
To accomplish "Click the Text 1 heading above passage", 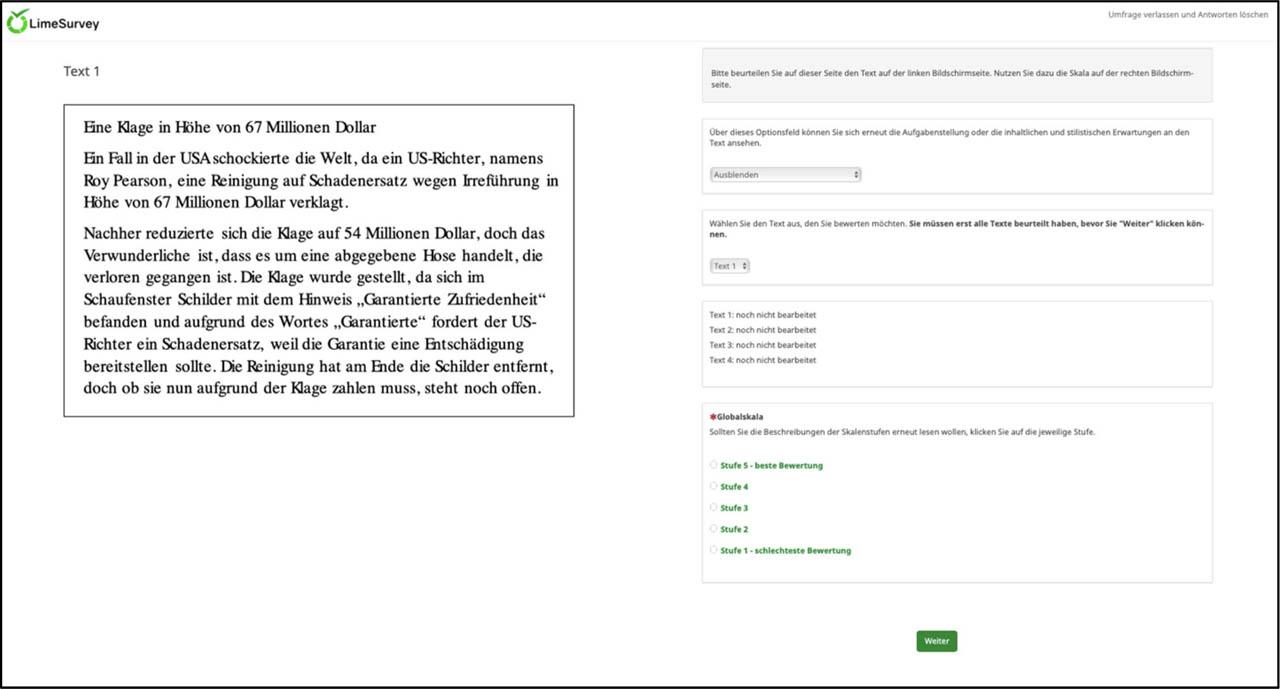I will tap(82, 71).
